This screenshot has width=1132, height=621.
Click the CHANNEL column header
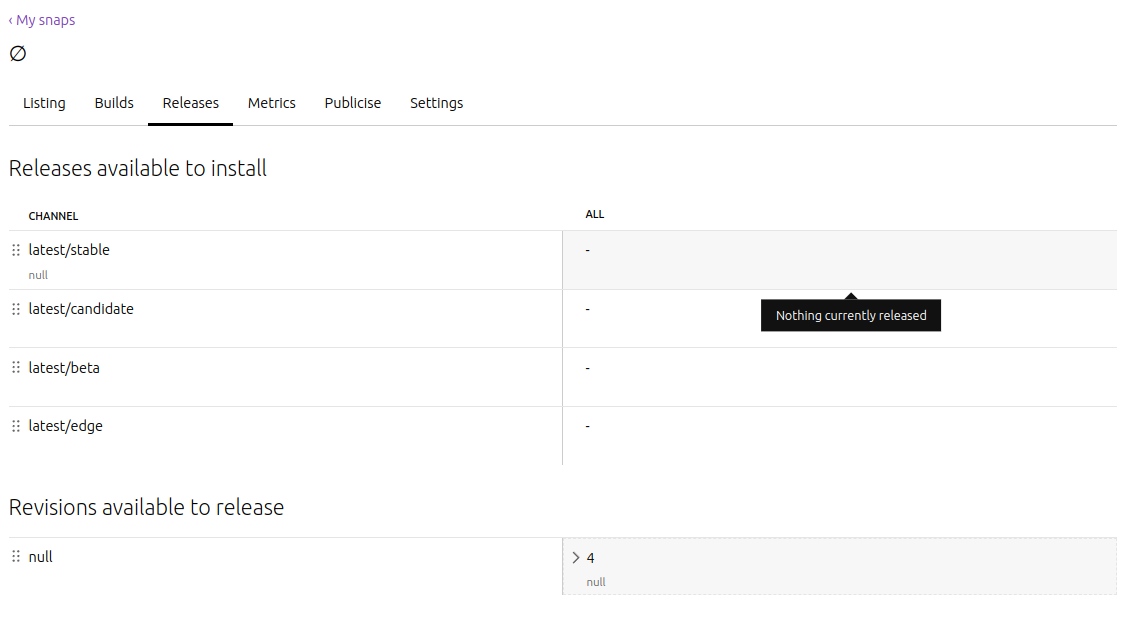pos(53,215)
